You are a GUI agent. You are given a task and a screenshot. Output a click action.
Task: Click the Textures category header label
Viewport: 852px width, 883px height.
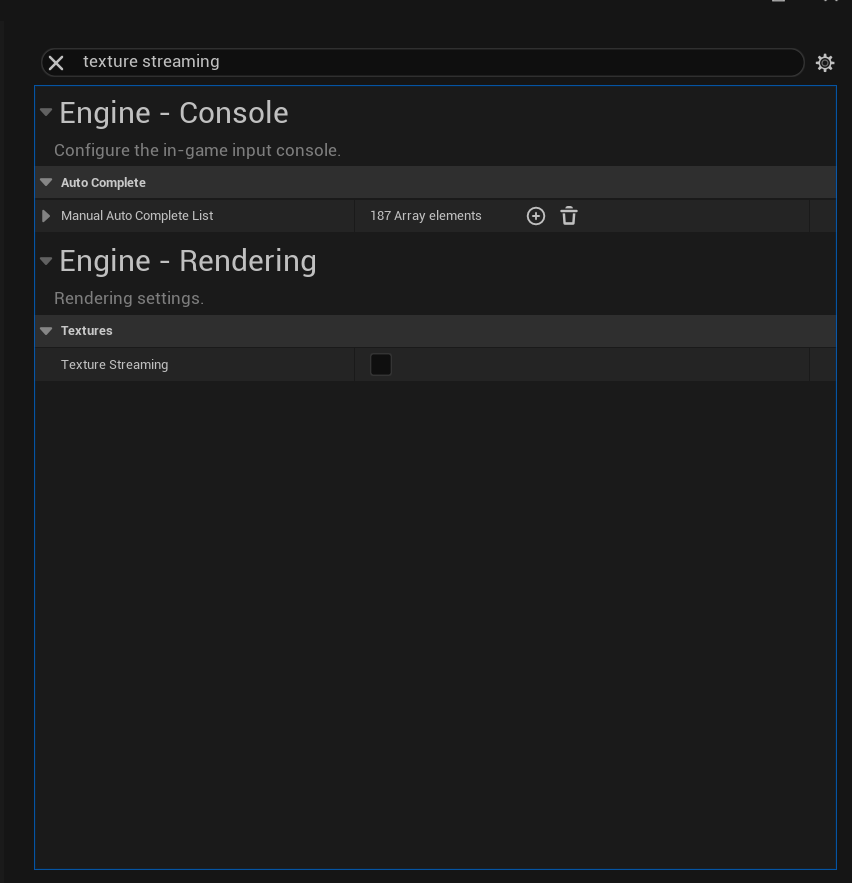tap(87, 331)
